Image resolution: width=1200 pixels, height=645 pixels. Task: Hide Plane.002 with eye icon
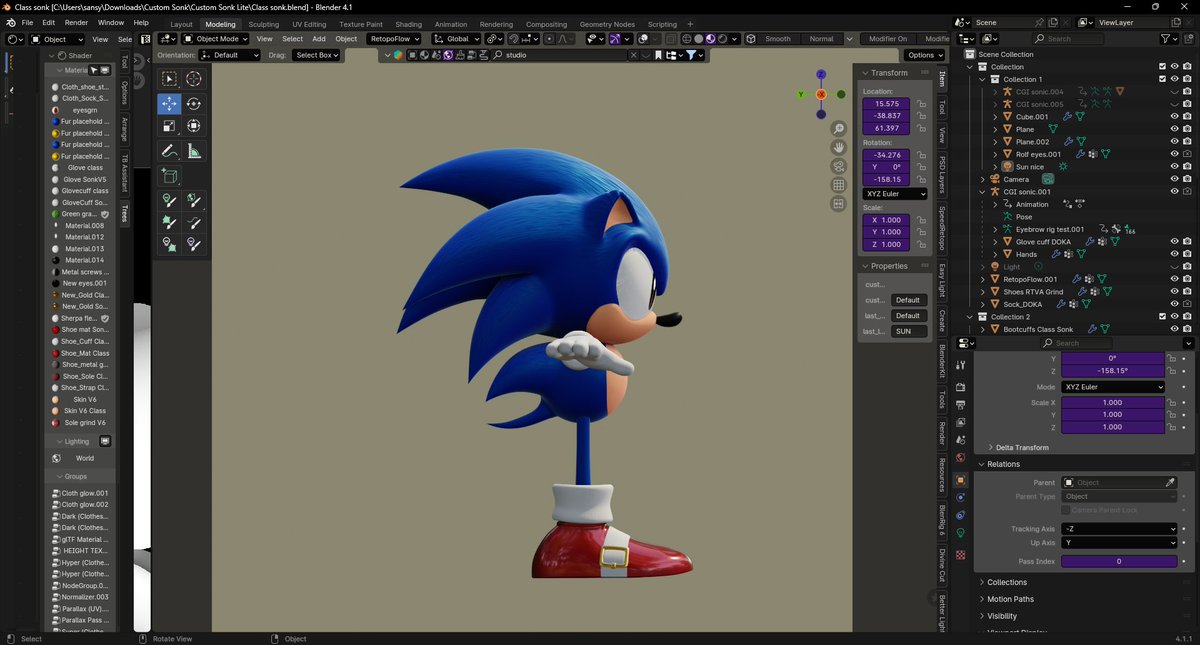tap(1174, 142)
